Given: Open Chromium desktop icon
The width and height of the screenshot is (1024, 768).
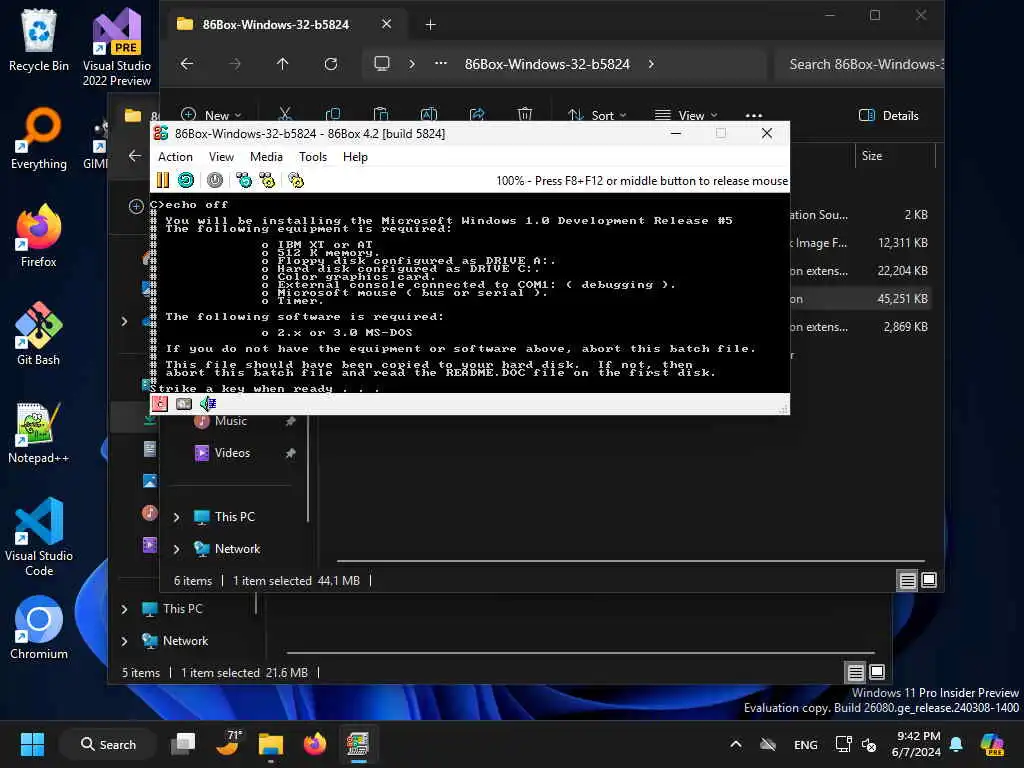Looking at the screenshot, I should coord(39,628).
